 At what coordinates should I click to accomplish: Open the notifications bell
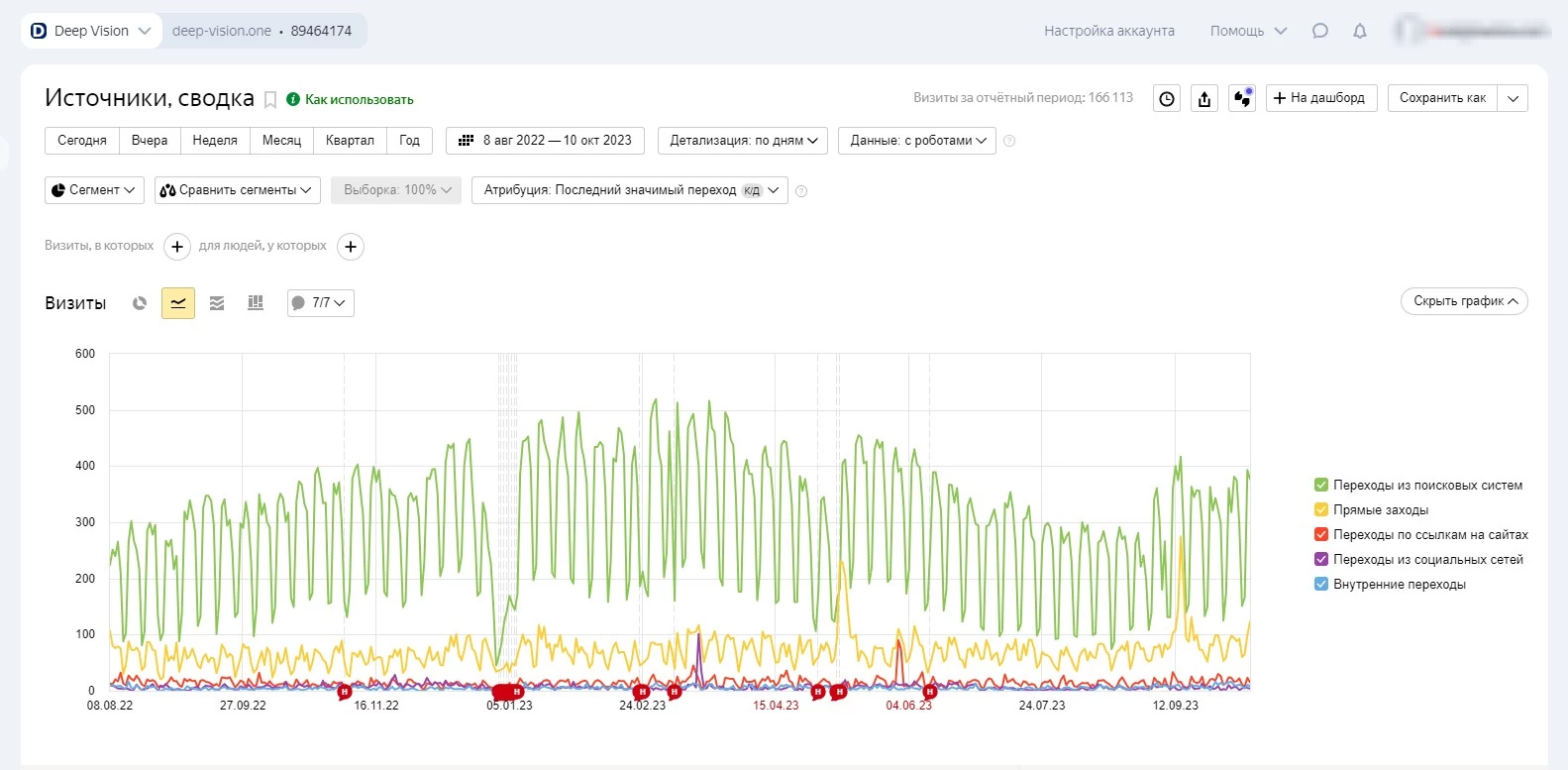[x=1360, y=31]
